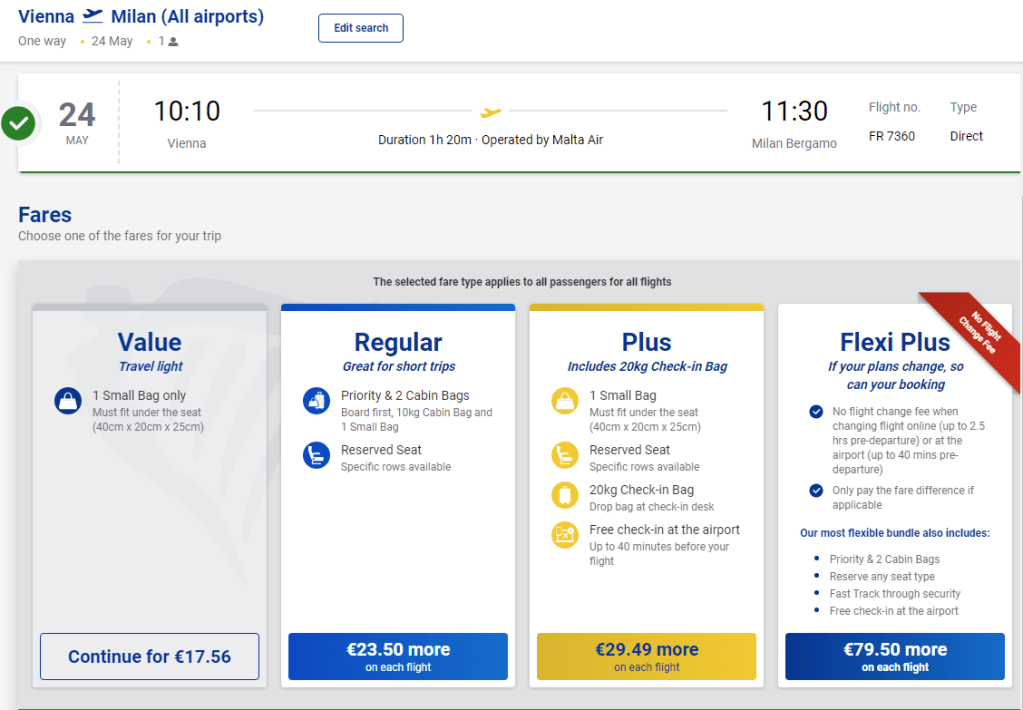The width and height of the screenshot is (1023, 710).
Task: Click the No flight change fee checkmark
Action: coord(815,411)
